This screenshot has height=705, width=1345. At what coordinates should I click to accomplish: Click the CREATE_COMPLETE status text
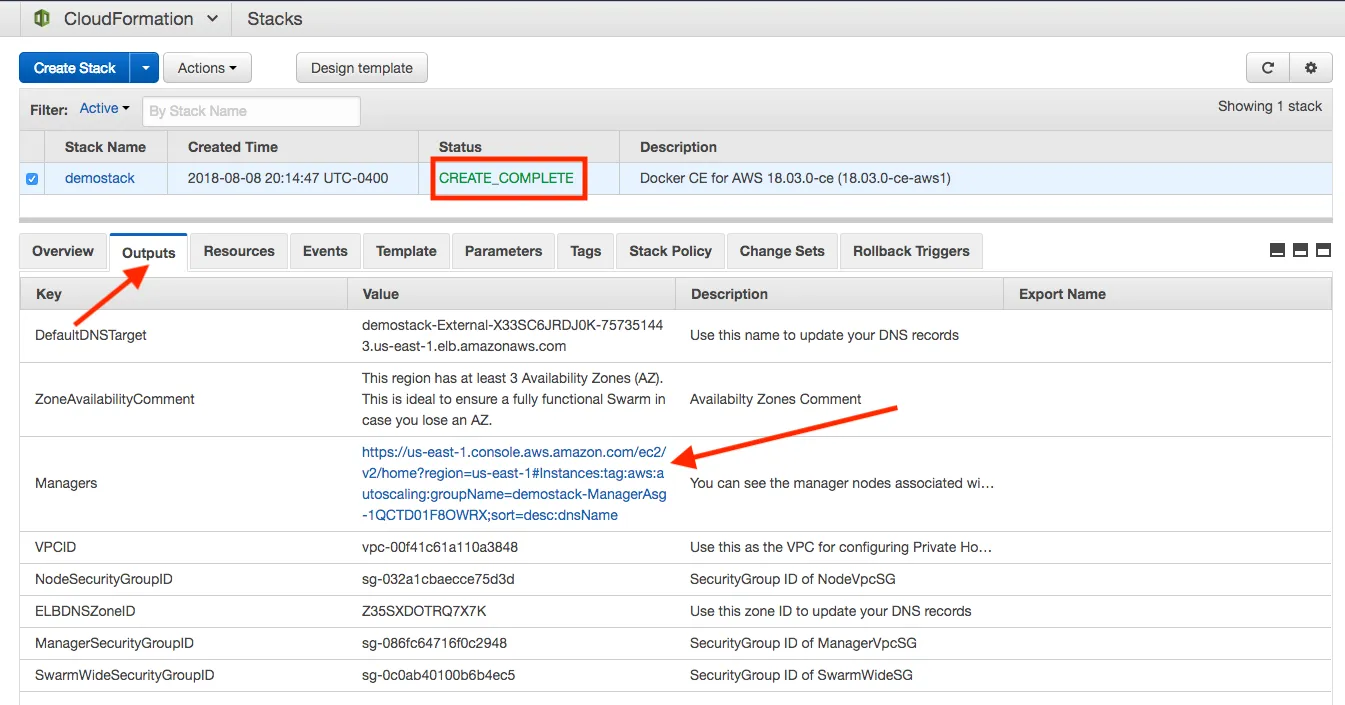pos(506,178)
